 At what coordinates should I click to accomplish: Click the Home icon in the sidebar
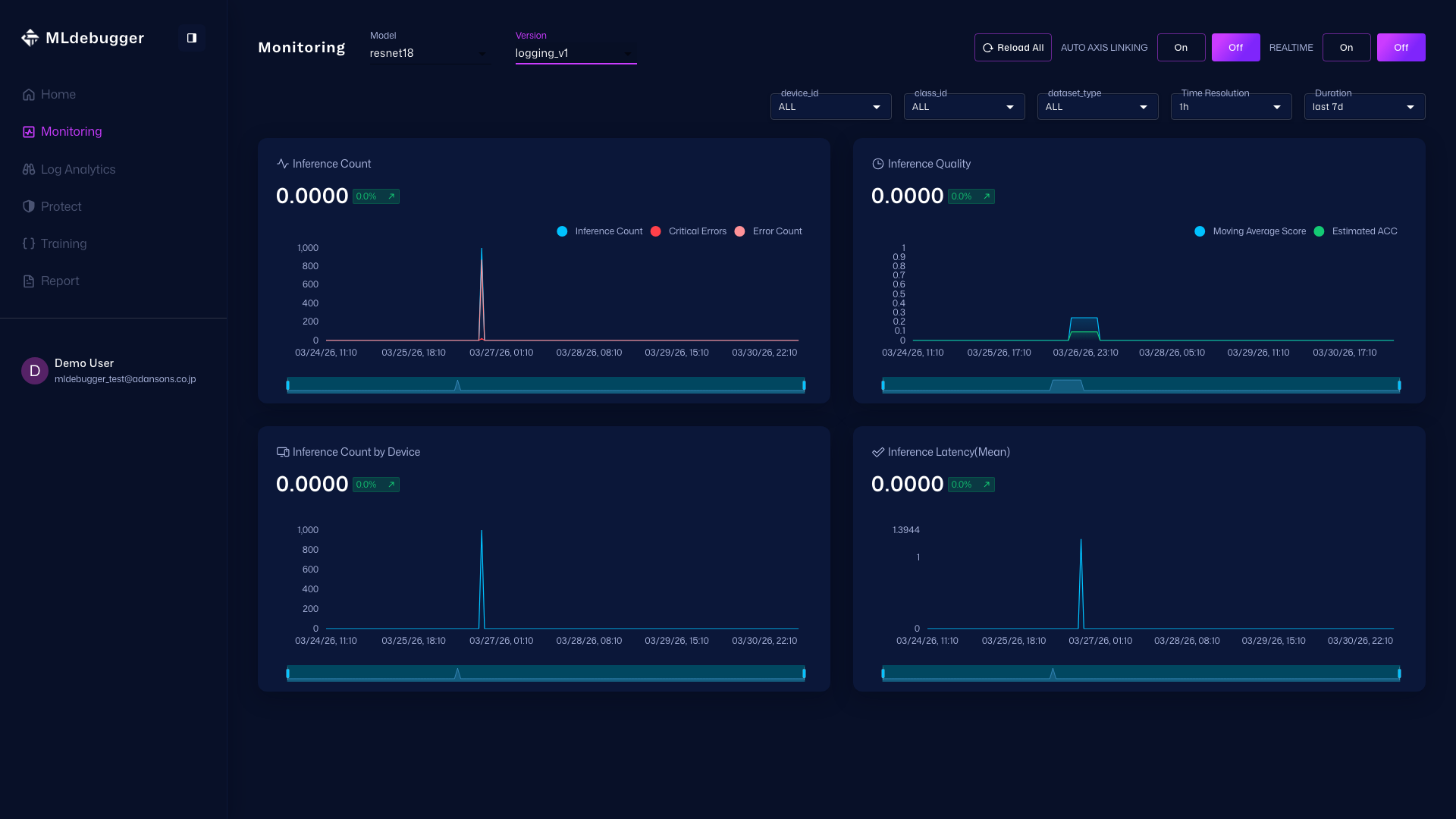28,94
